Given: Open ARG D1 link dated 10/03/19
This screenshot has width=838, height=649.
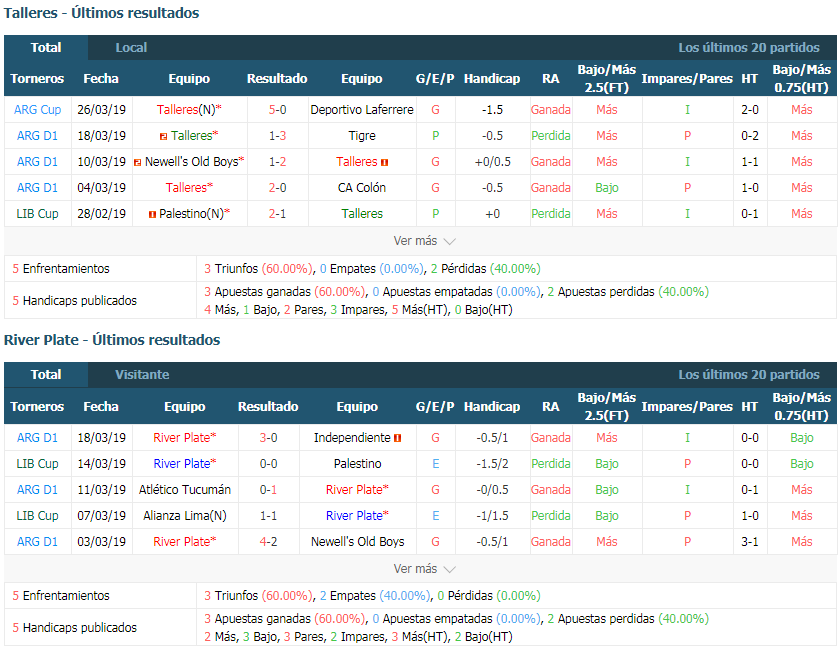Looking at the screenshot, I should tap(37, 161).
